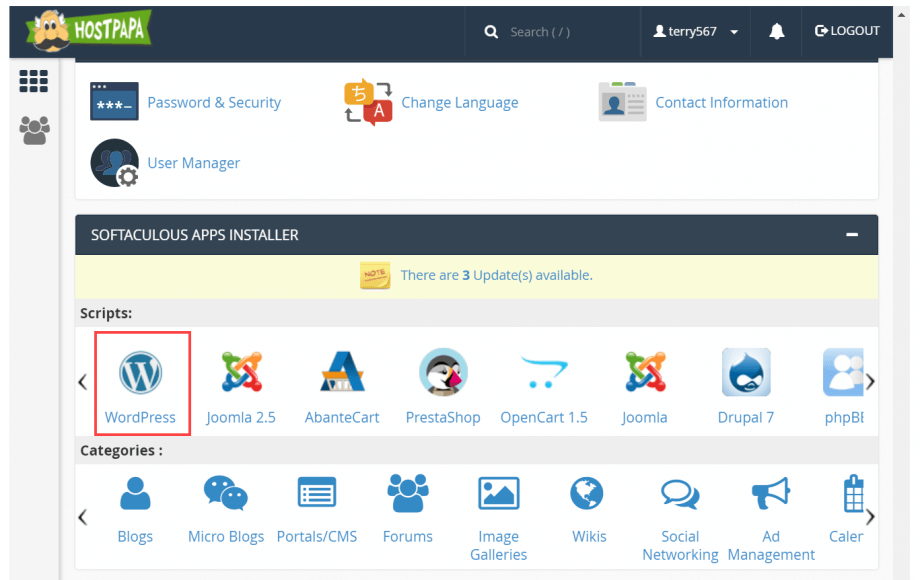920x580 pixels.
Task: Open the Joomla 2.5 script
Action: pyautogui.click(x=240, y=383)
